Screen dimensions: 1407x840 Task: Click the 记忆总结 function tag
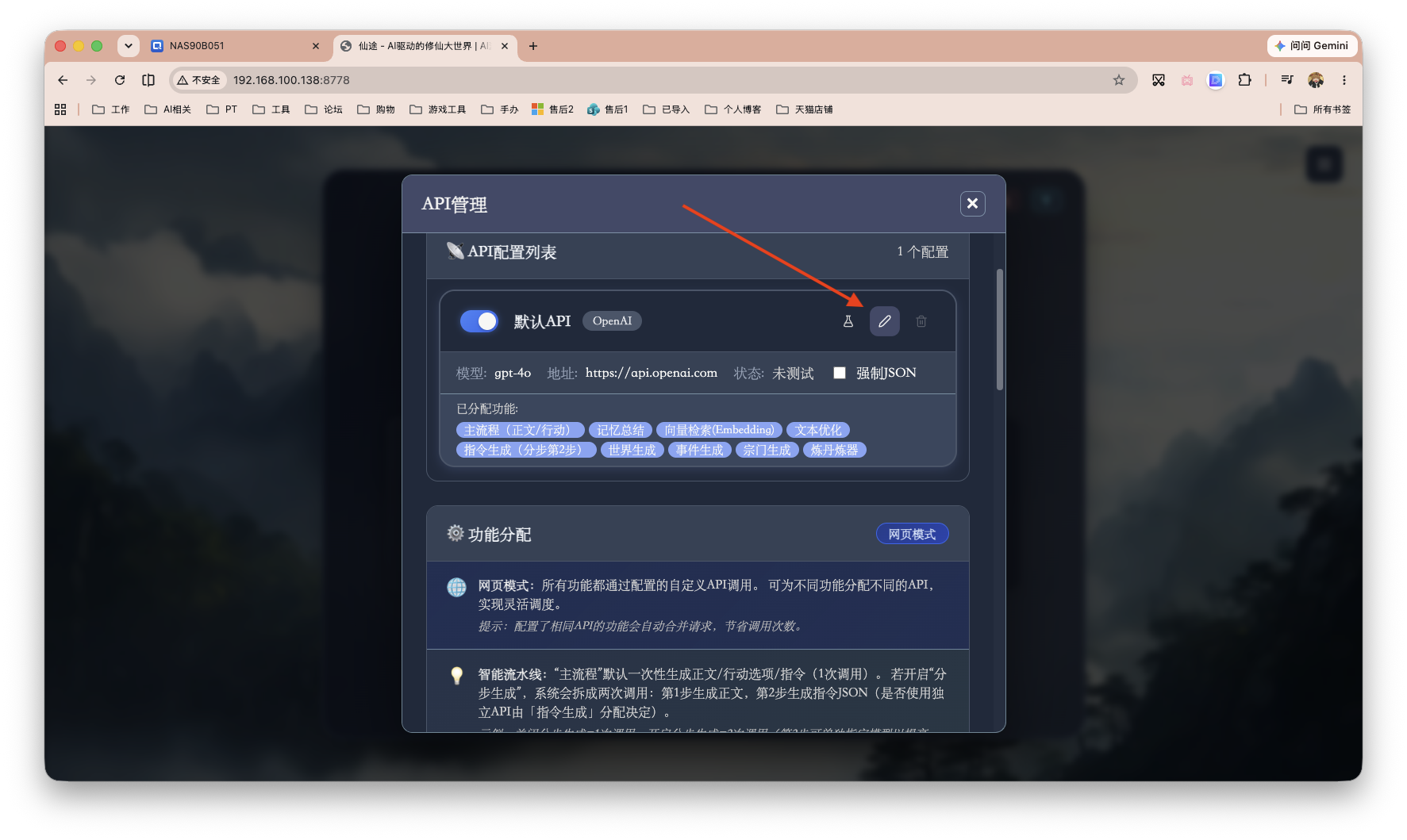(621, 430)
